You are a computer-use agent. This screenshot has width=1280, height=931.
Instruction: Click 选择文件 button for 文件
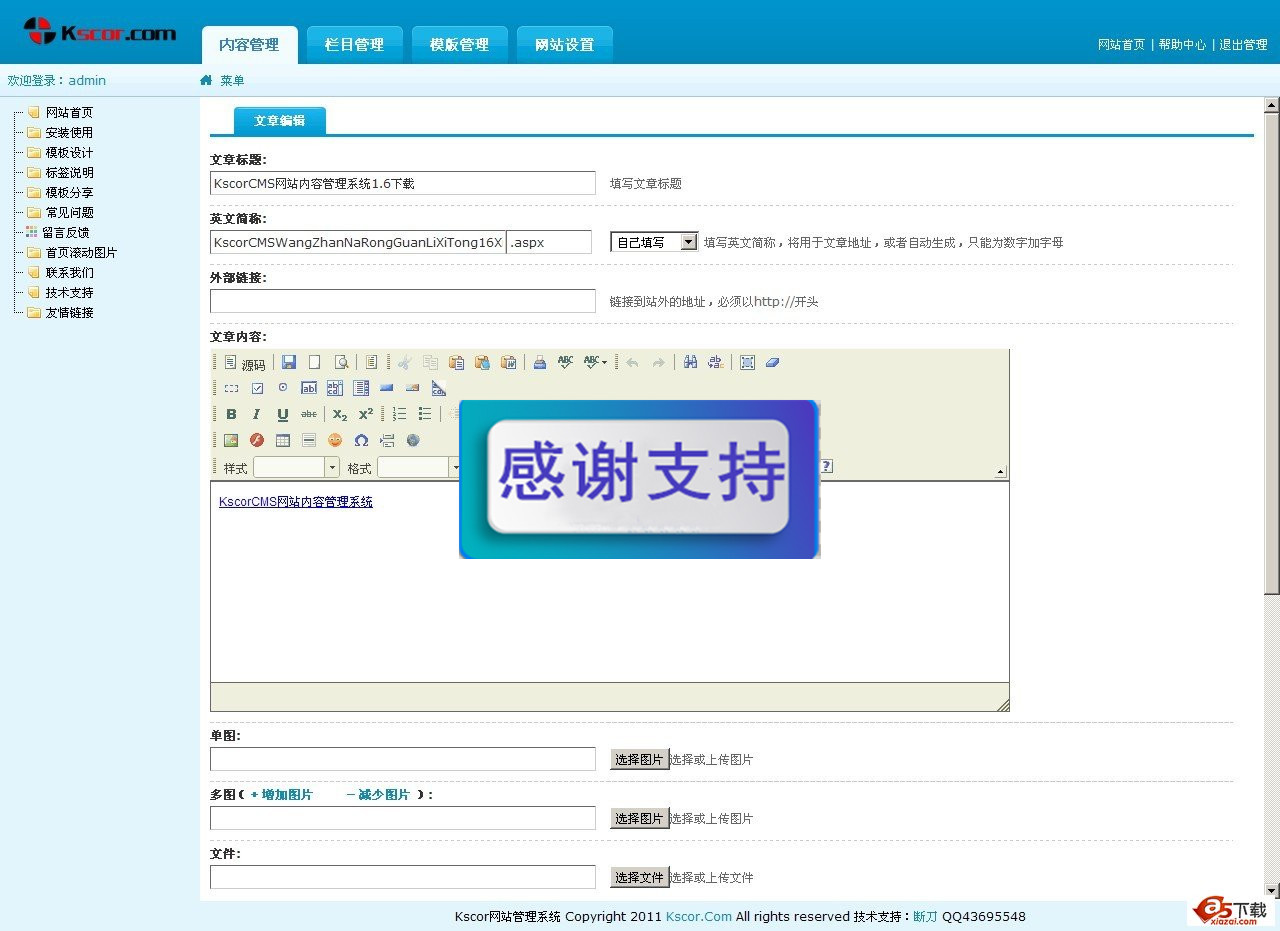[639, 877]
